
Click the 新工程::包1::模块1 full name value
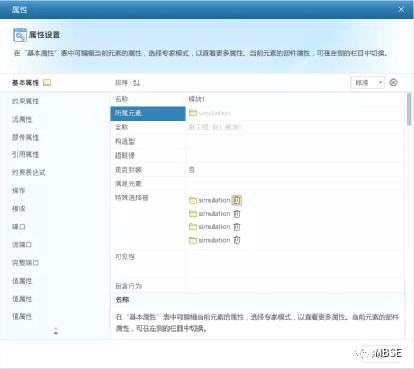pos(215,127)
